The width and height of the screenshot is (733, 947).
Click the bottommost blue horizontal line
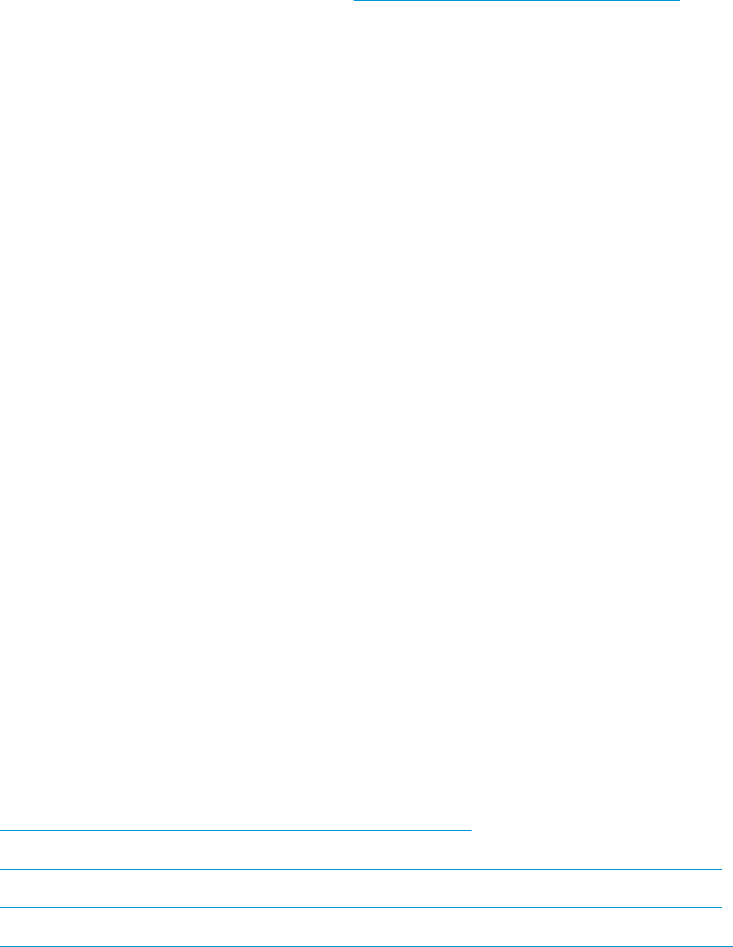(361, 945)
